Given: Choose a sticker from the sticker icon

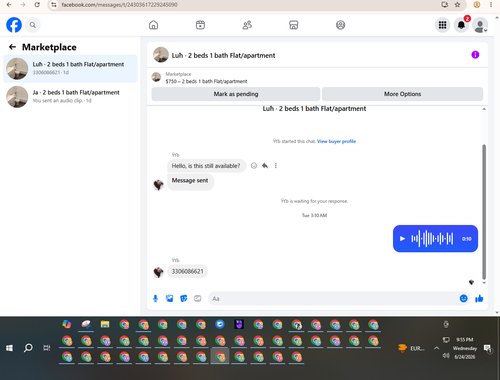Looking at the screenshot, I should pyautogui.click(x=184, y=298).
